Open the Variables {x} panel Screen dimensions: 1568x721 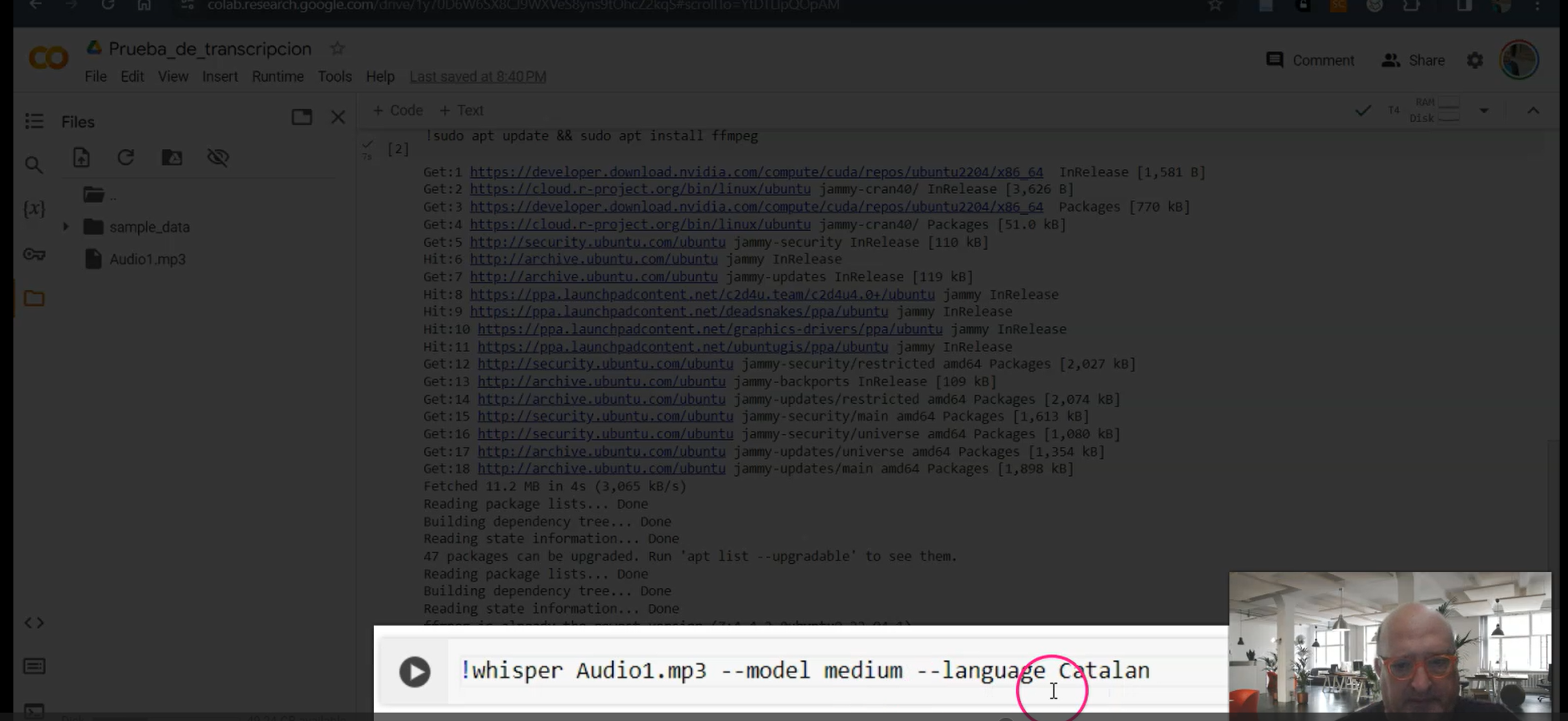click(33, 208)
